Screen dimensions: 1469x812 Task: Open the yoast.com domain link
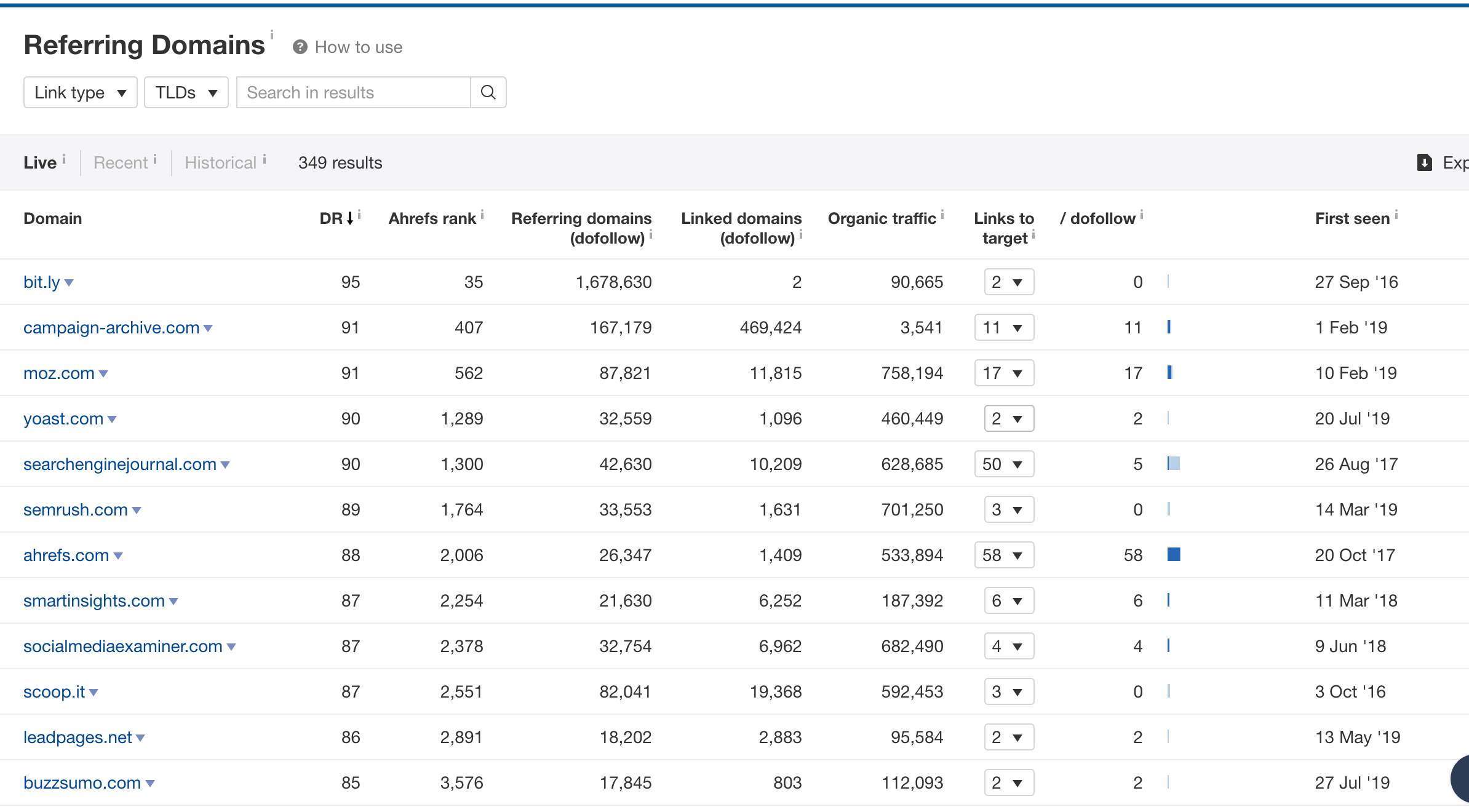(63, 419)
